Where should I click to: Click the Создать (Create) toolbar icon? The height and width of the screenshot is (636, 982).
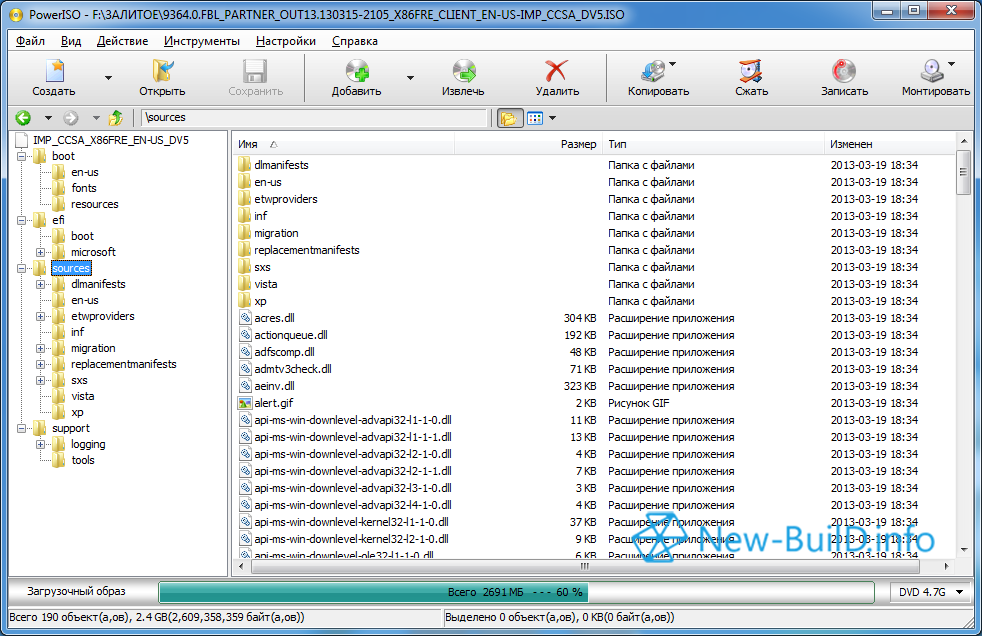(55, 71)
